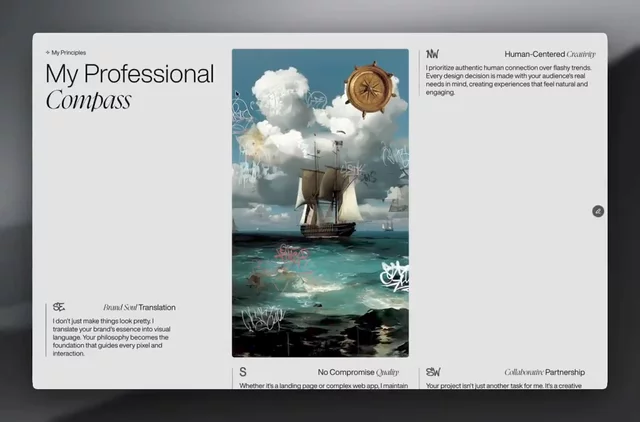
Task: Click the paragraph starting 'I prioritize authentic human'
Action: (509, 80)
